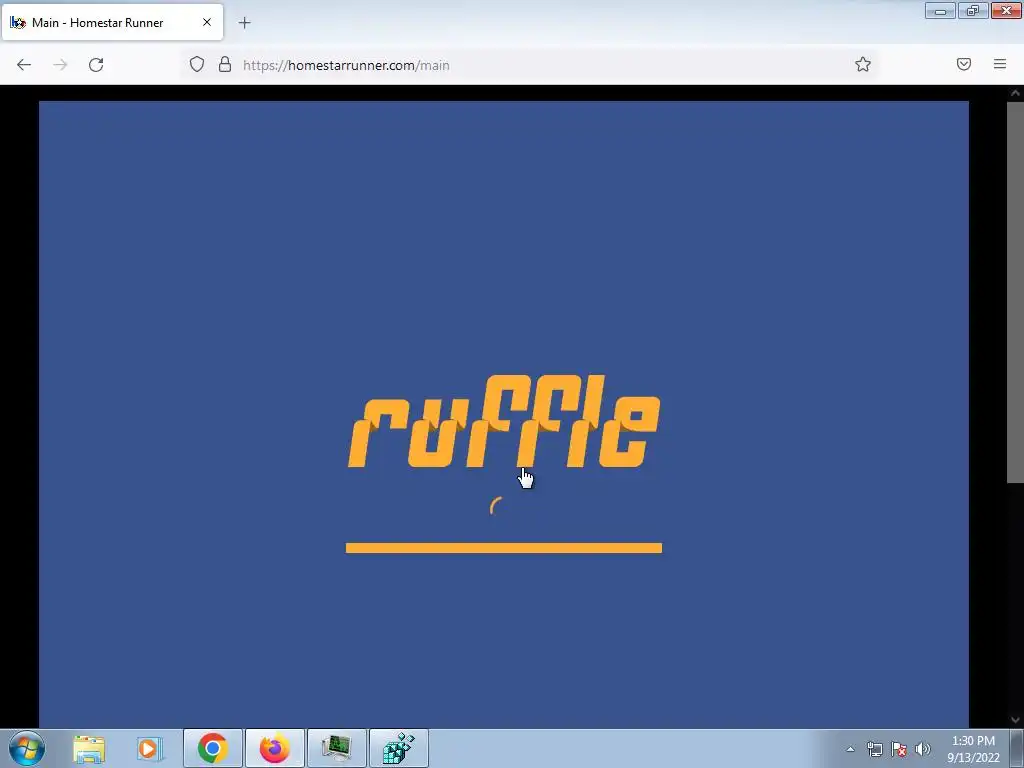Image resolution: width=1024 pixels, height=768 pixels.
Task: Bookmark this page with the star
Action: click(863, 64)
